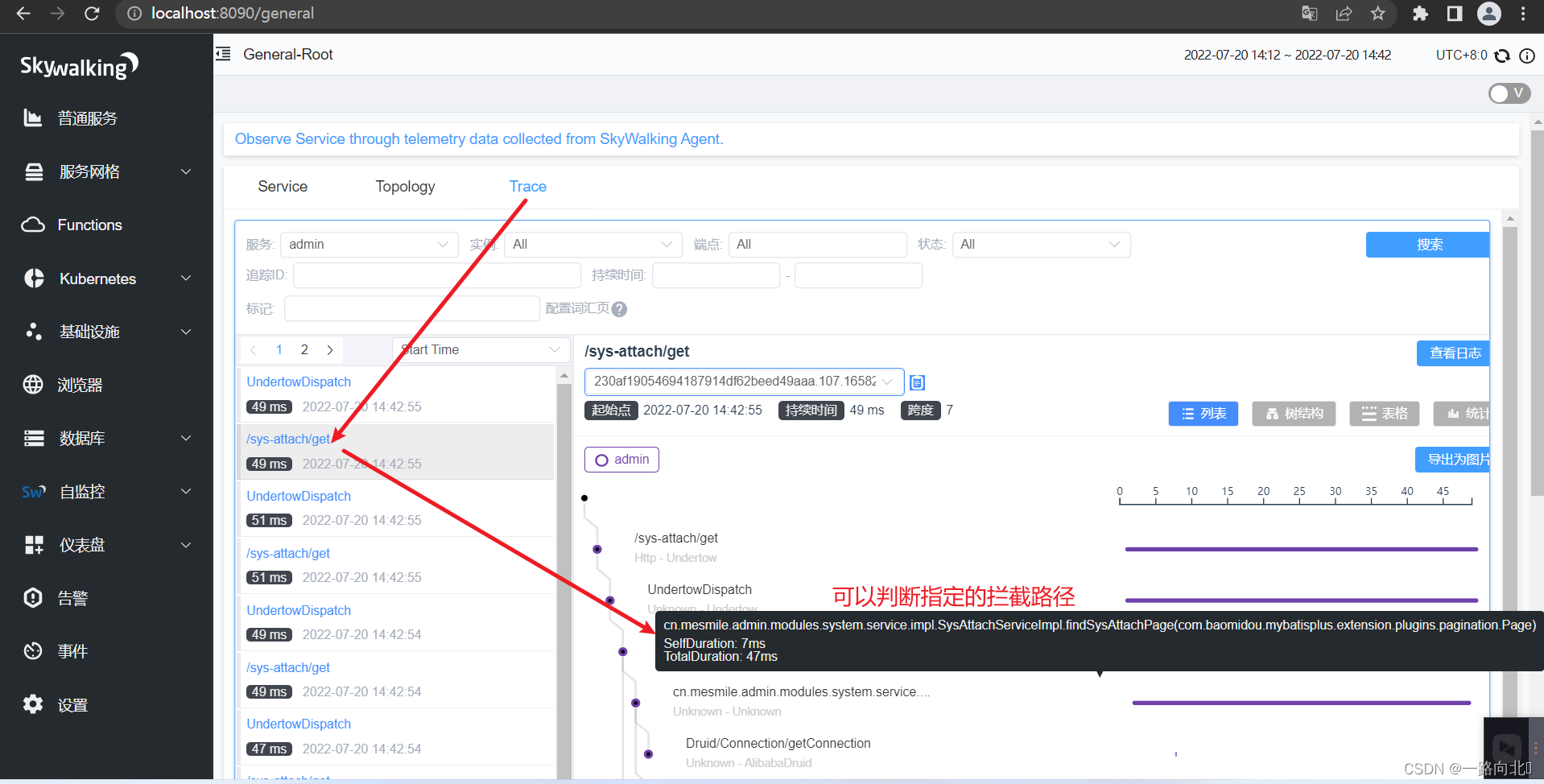Go back in browser history
This screenshot has width=1544, height=784.
(23, 14)
